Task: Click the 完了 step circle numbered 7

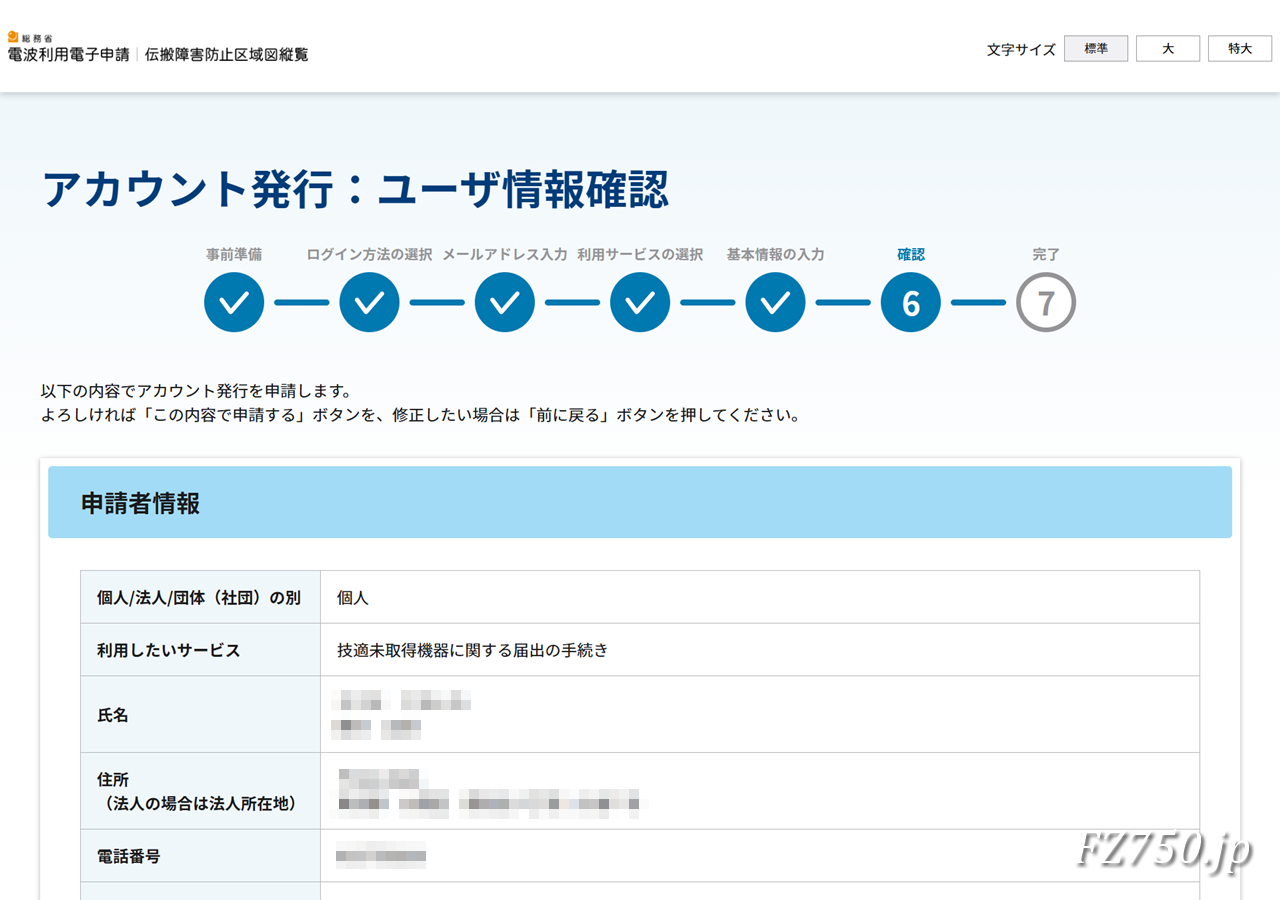Action: click(1046, 302)
